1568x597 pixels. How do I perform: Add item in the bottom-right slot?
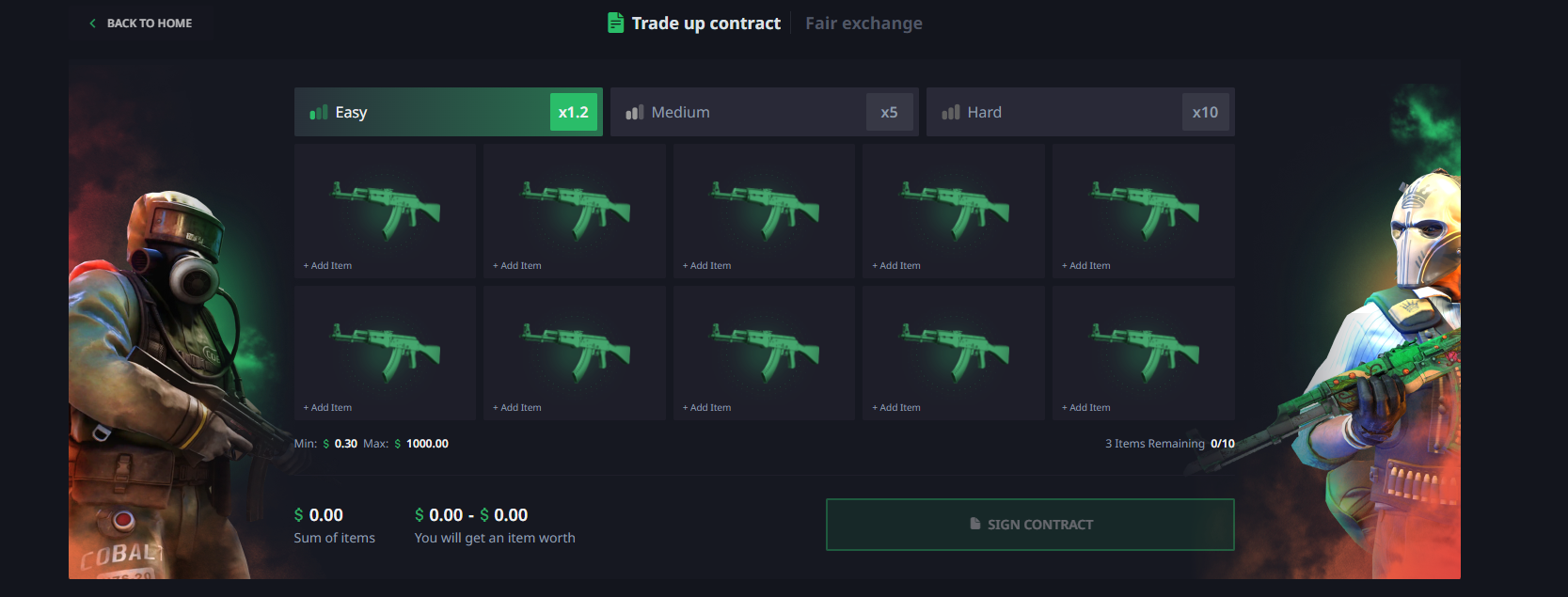1143,353
